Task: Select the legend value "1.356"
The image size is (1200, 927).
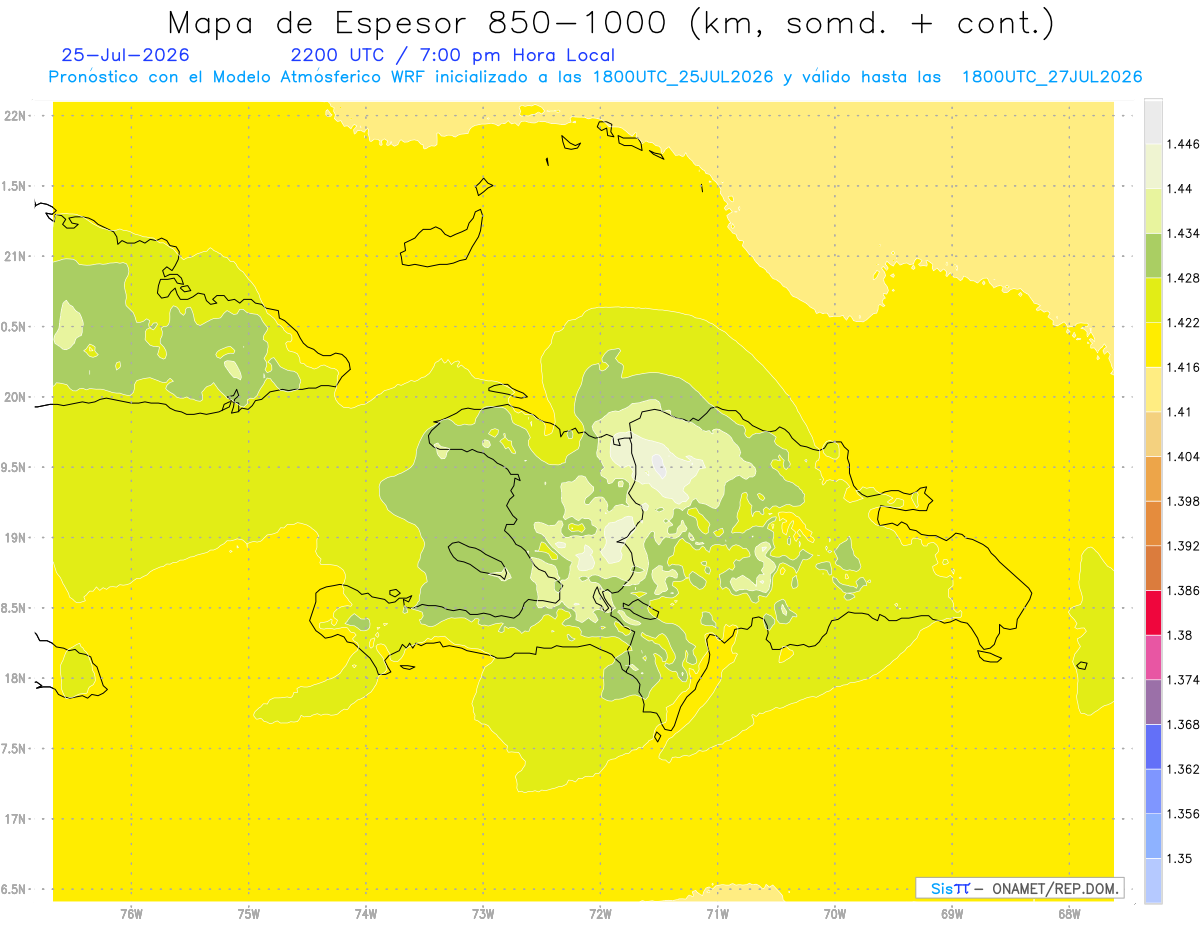Action: (1183, 814)
